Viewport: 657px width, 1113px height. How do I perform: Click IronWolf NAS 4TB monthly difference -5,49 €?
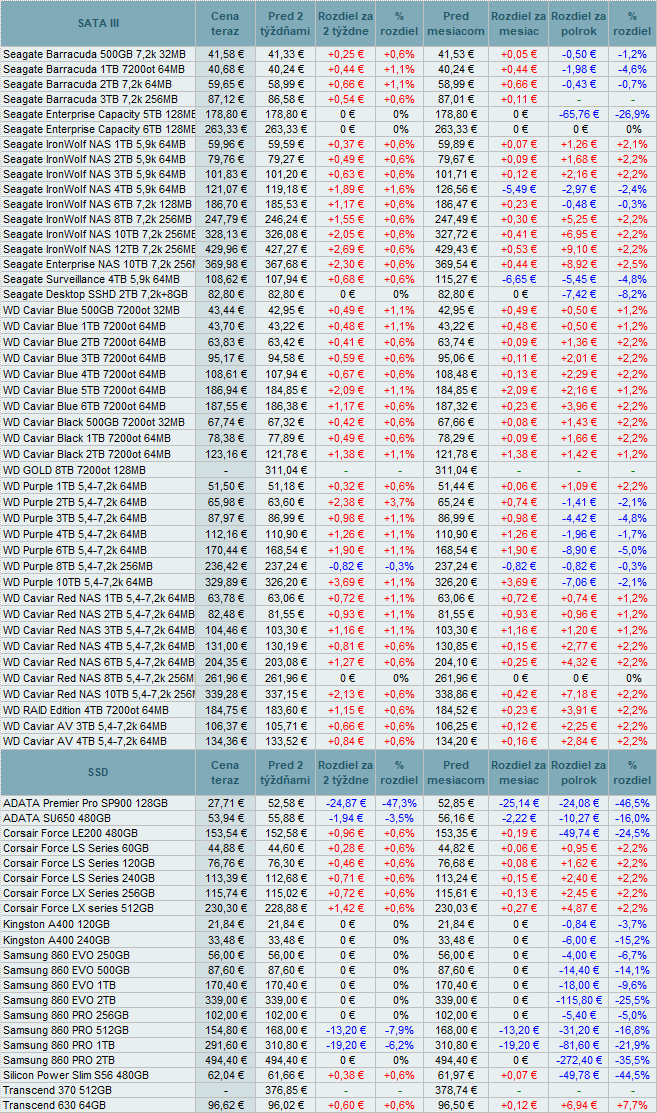519,190
